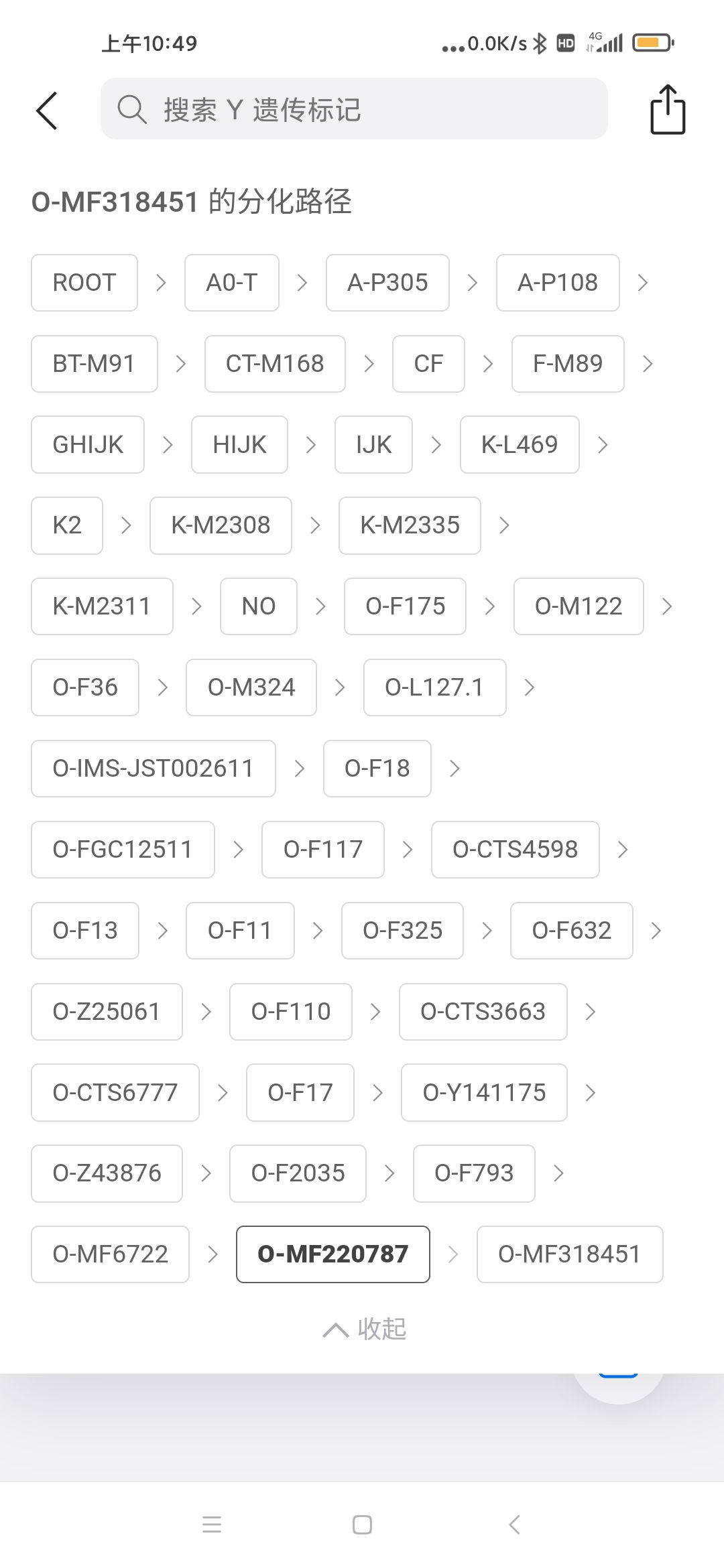Choose the O-M122 haplogroup chip
This screenshot has height=1568, width=724.
pyautogui.click(x=578, y=606)
